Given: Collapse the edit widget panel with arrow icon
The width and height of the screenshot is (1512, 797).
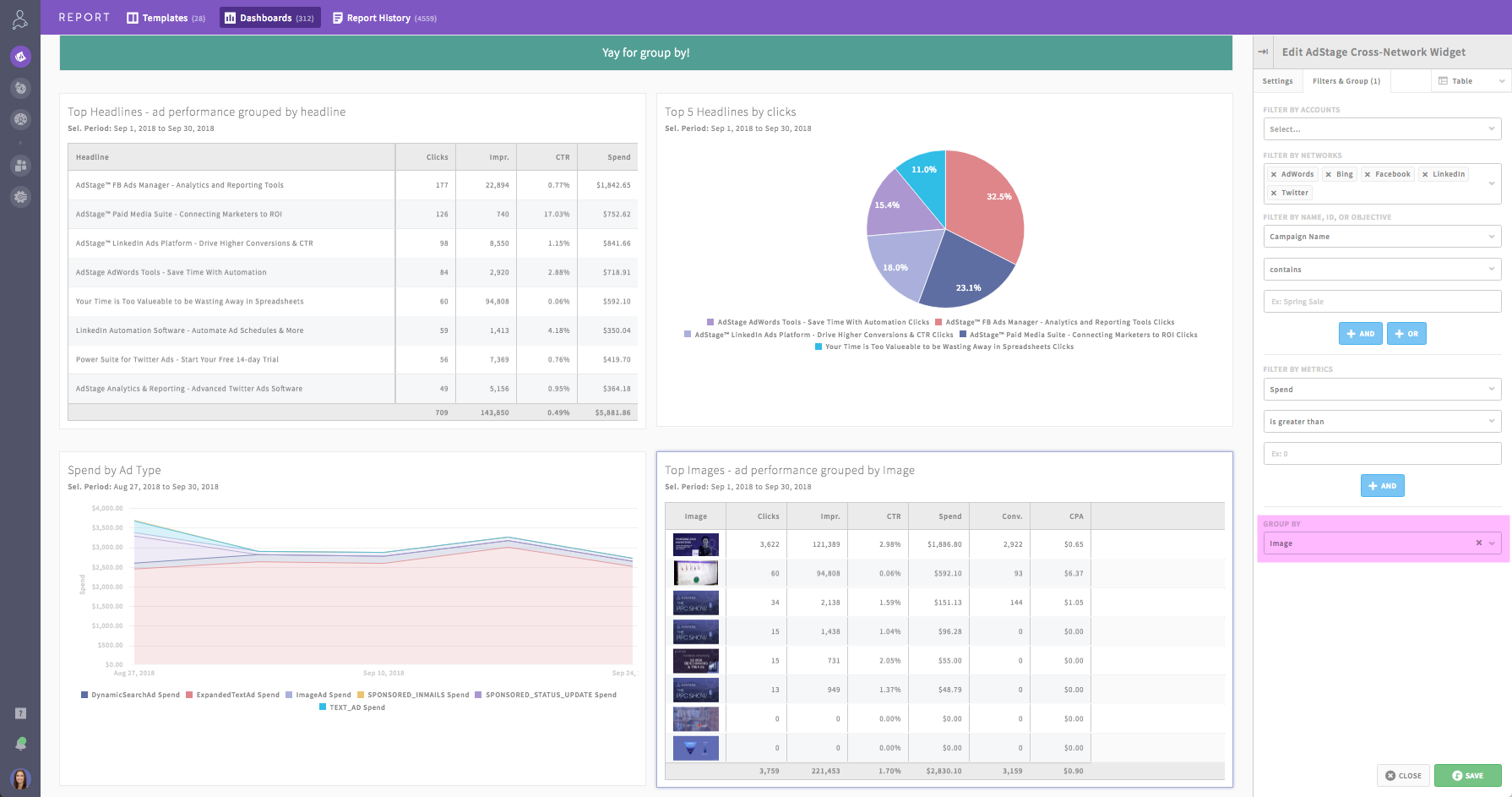Looking at the screenshot, I should [x=1263, y=52].
